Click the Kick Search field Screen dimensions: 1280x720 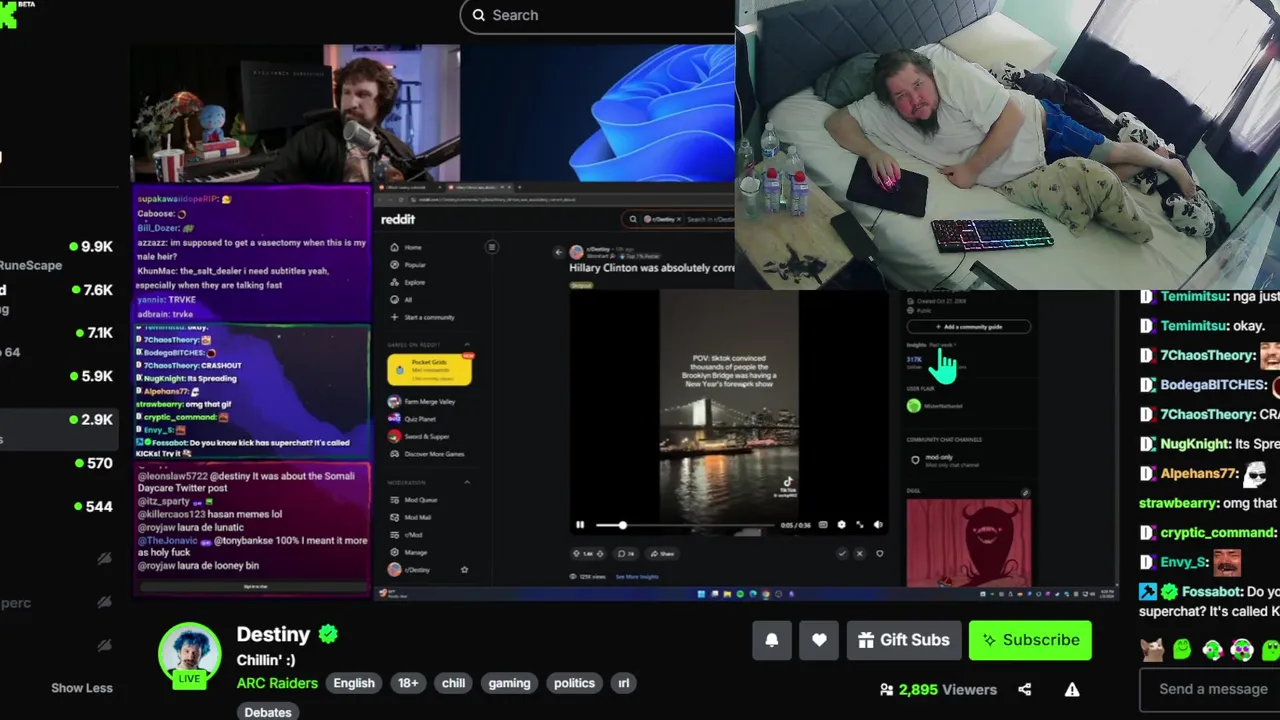tap(597, 15)
